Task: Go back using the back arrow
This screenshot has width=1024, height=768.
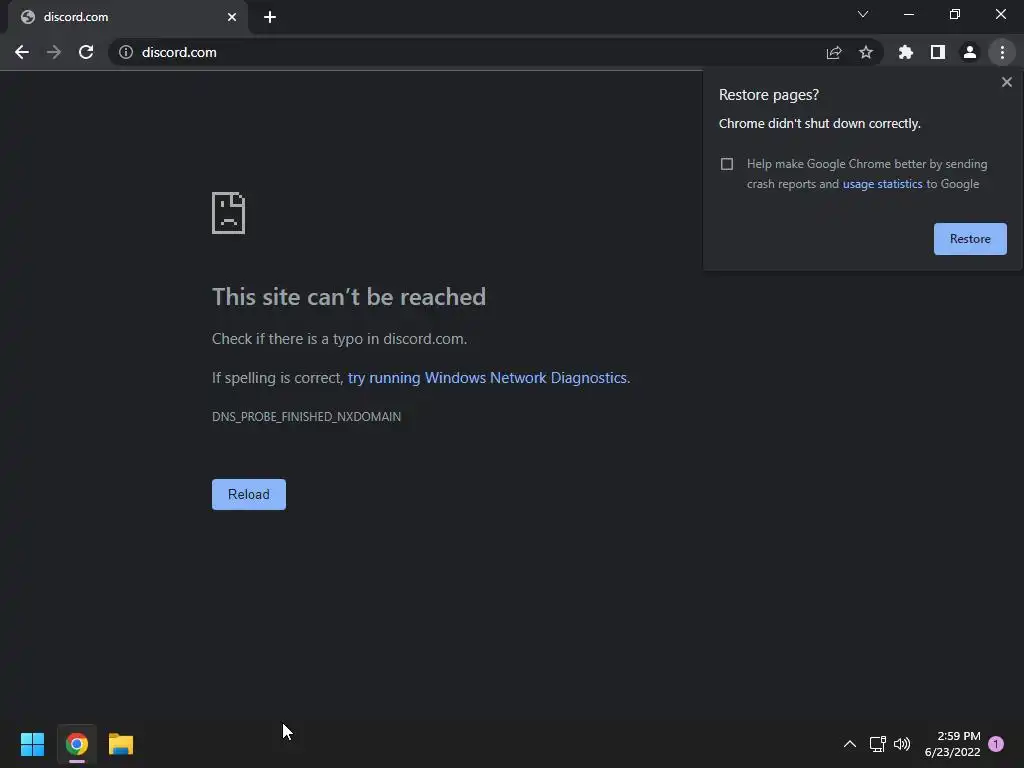Action: tap(22, 52)
